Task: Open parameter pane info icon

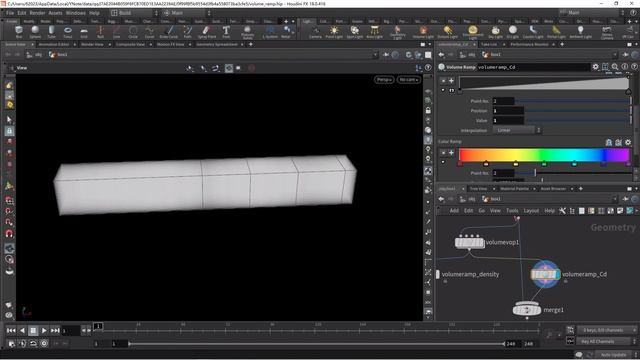Action: click(624, 67)
